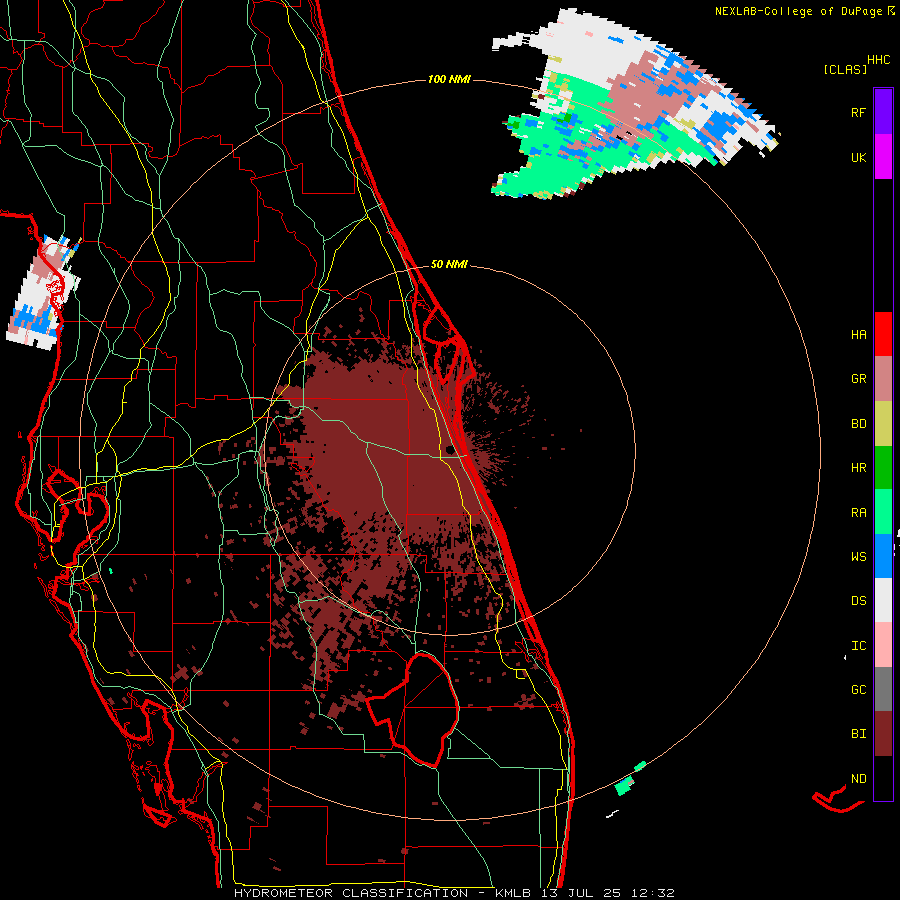This screenshot has height=900, width=900.
Task: Click the '100 NMI' range ring label
Action: pos(449,79)
